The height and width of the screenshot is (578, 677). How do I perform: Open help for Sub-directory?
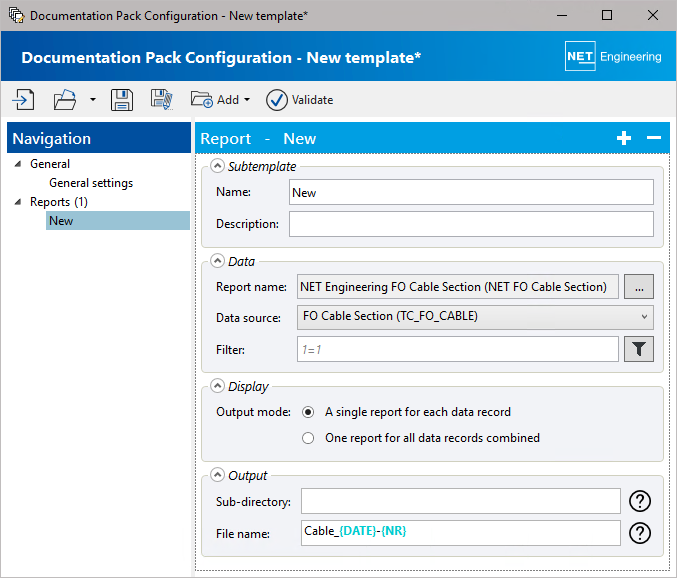coord(640,501)
